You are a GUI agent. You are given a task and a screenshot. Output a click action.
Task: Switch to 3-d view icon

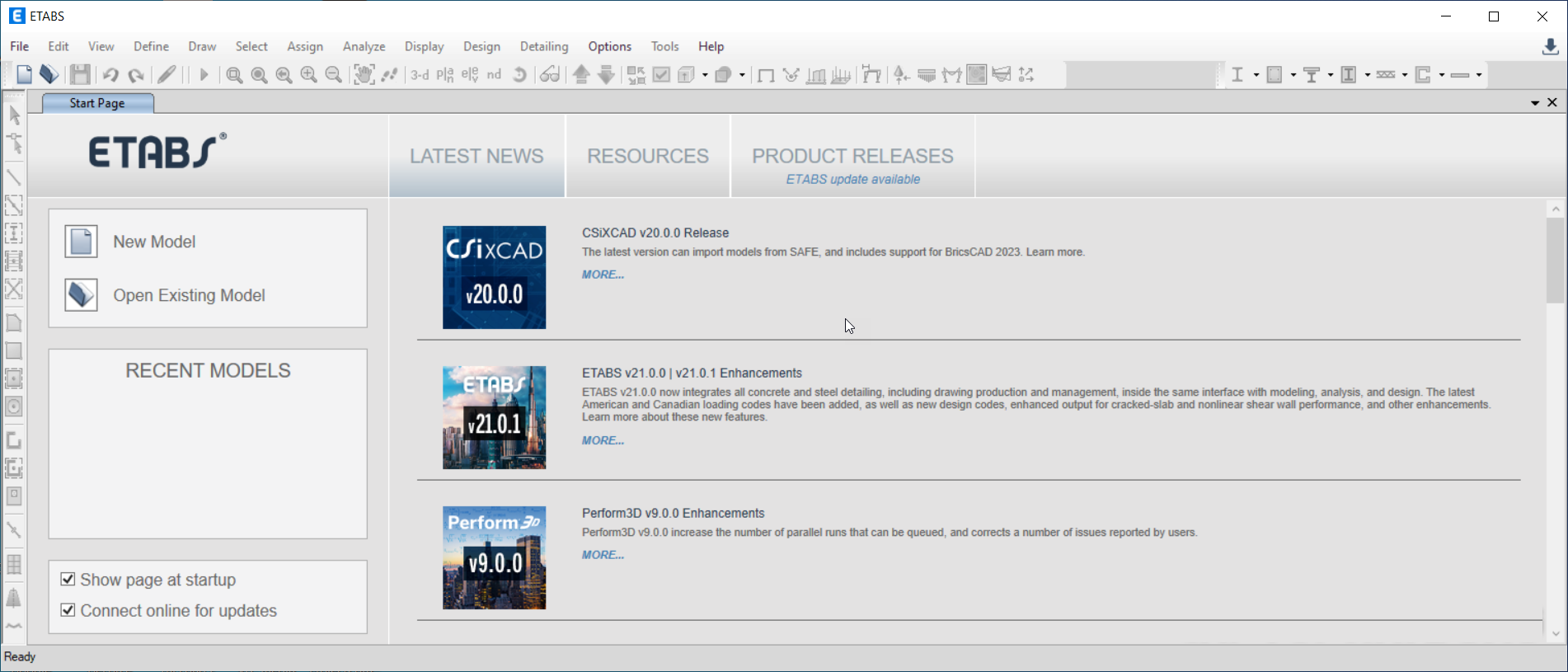[x=420, y=75]
